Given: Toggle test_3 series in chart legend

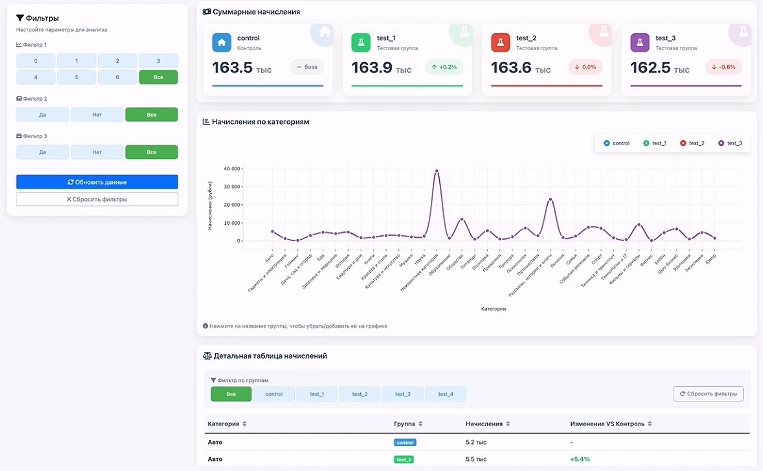Looking at the screenshot, I should click(x=730, y=143).
